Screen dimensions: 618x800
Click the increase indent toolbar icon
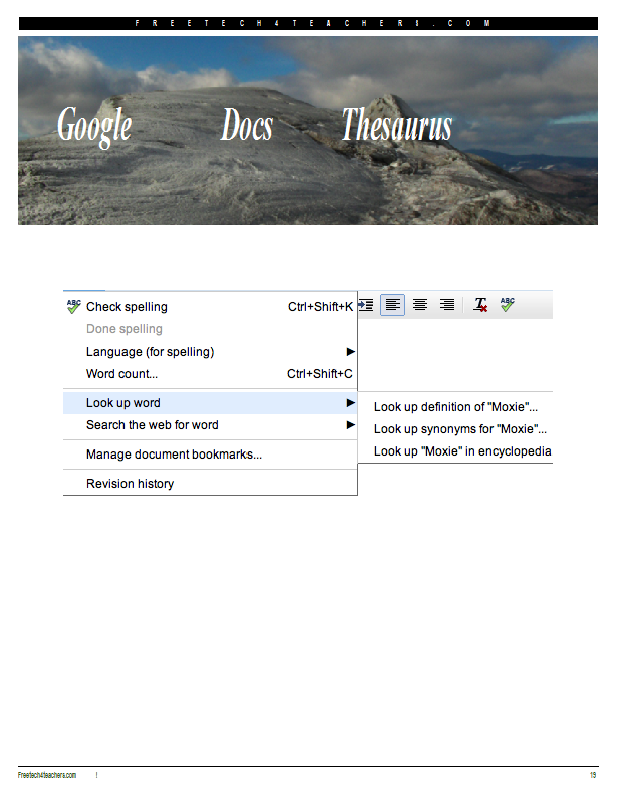coord(366,305)
